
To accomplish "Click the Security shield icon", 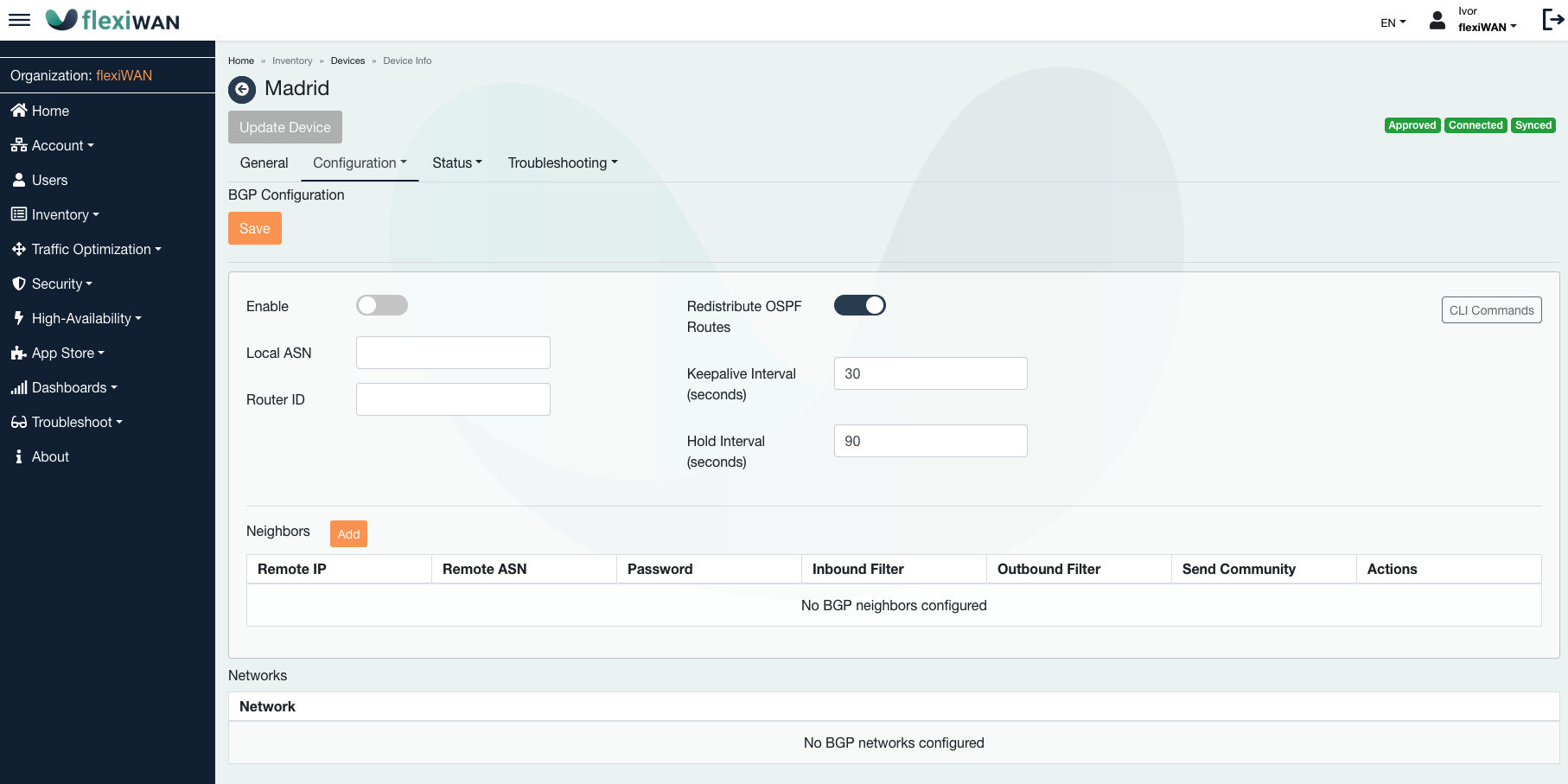I will tap(18, 284).
